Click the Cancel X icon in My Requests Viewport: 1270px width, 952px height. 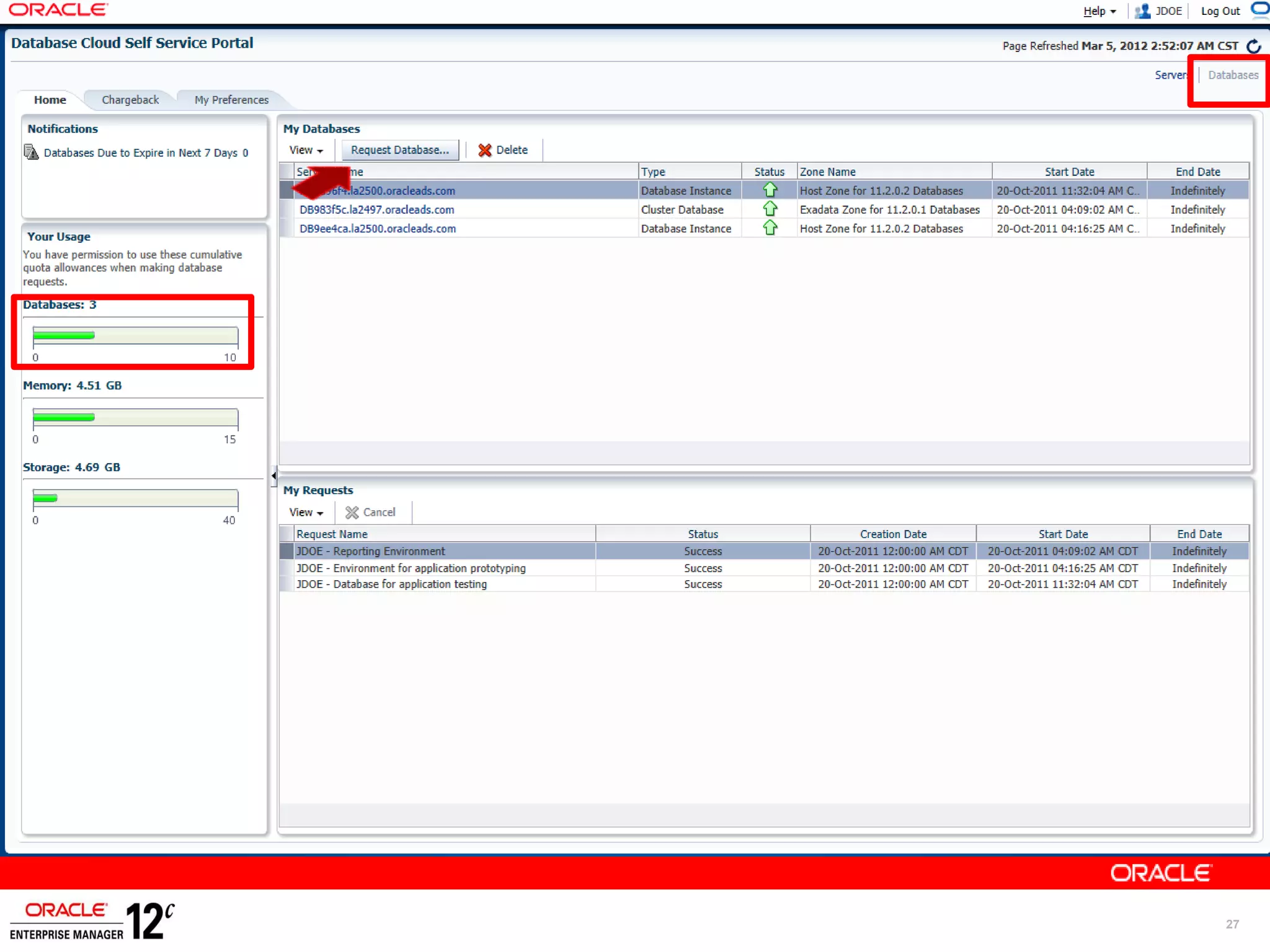pyautogui.click(x=352, y=513)
